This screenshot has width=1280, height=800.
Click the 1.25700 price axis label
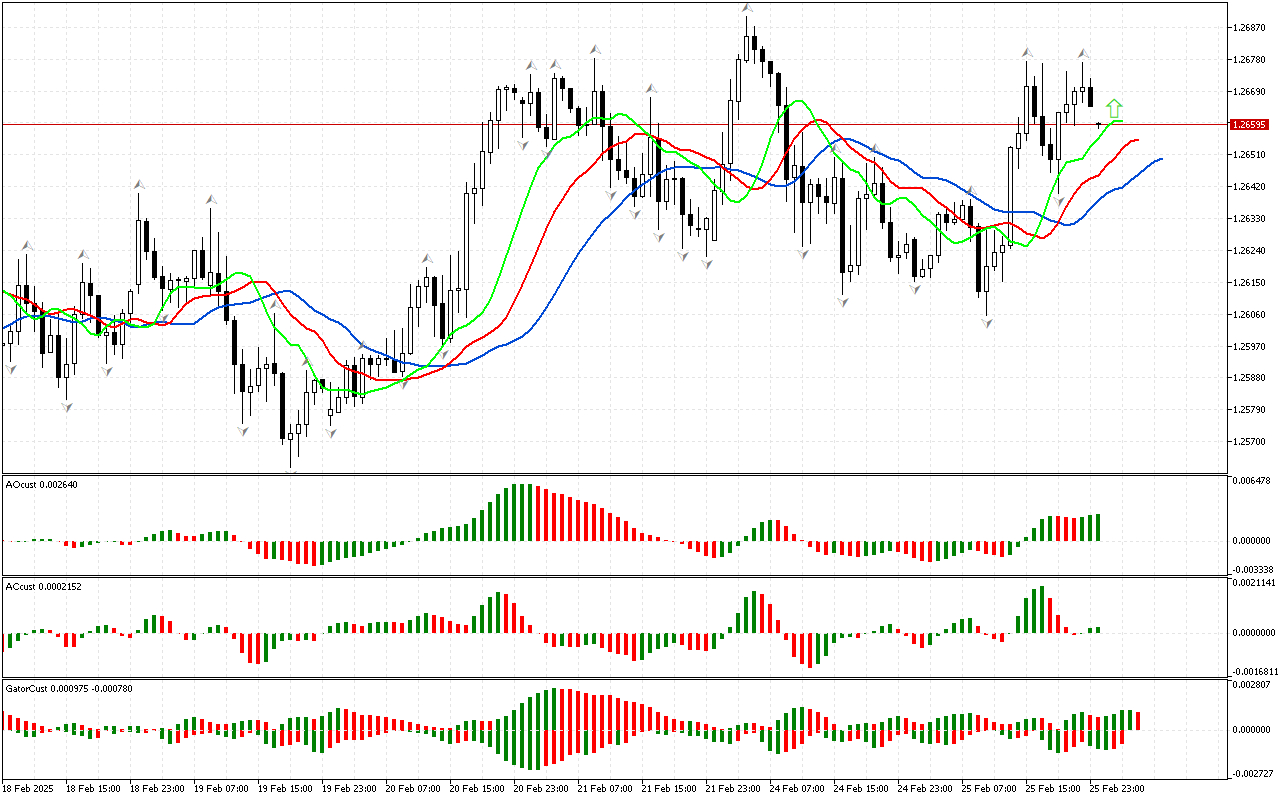point(1250,442)
